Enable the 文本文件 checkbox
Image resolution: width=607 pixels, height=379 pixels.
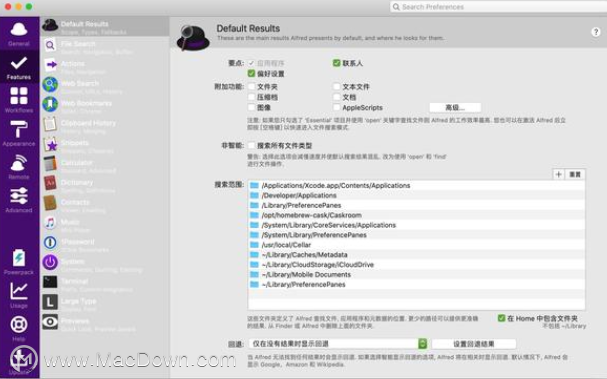[336, 86]
